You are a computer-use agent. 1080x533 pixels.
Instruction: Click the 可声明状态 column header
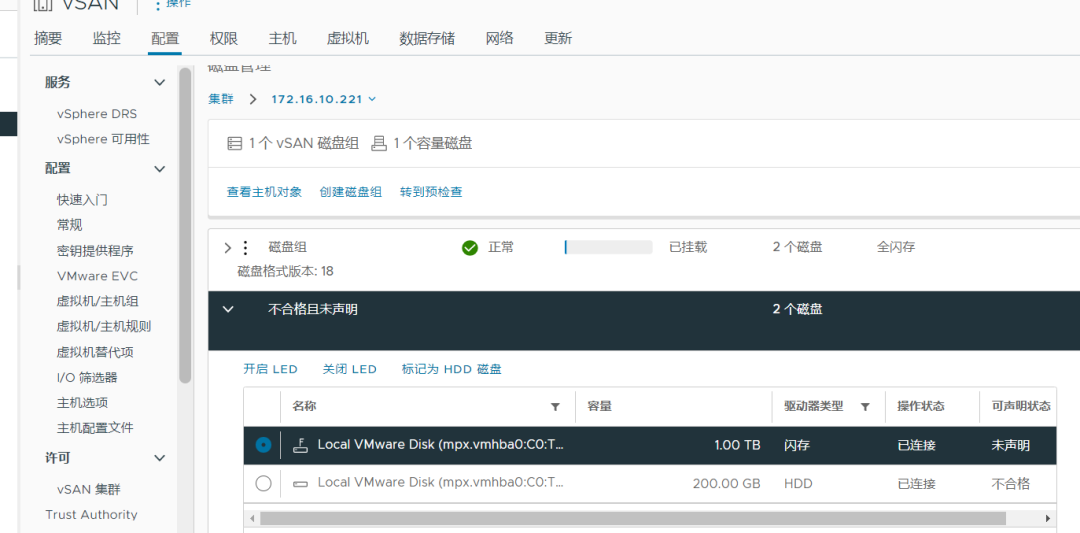coord(1021,406)
